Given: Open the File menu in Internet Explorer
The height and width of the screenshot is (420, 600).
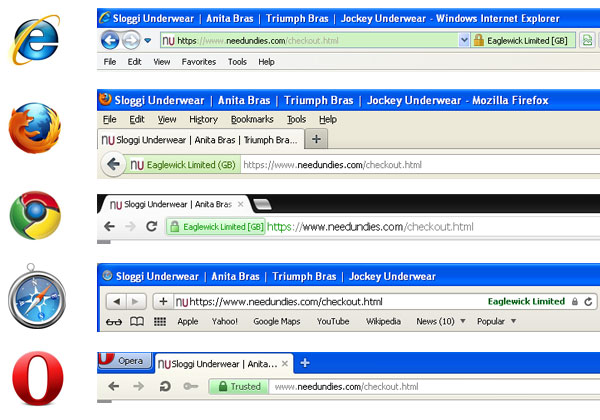Looking at the screenshot, I should pyautogui.click(x=110, y=62).
